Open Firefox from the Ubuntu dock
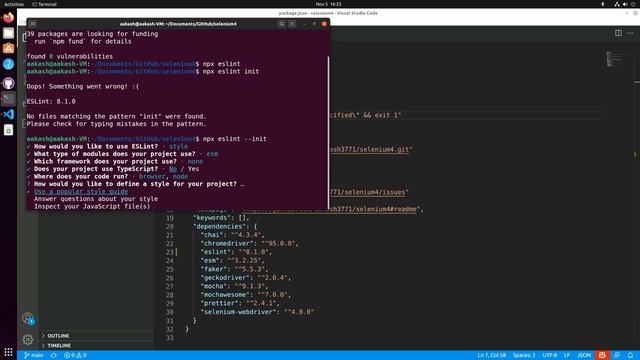This screenshot has width=640, height=360. tap(8, 18)
